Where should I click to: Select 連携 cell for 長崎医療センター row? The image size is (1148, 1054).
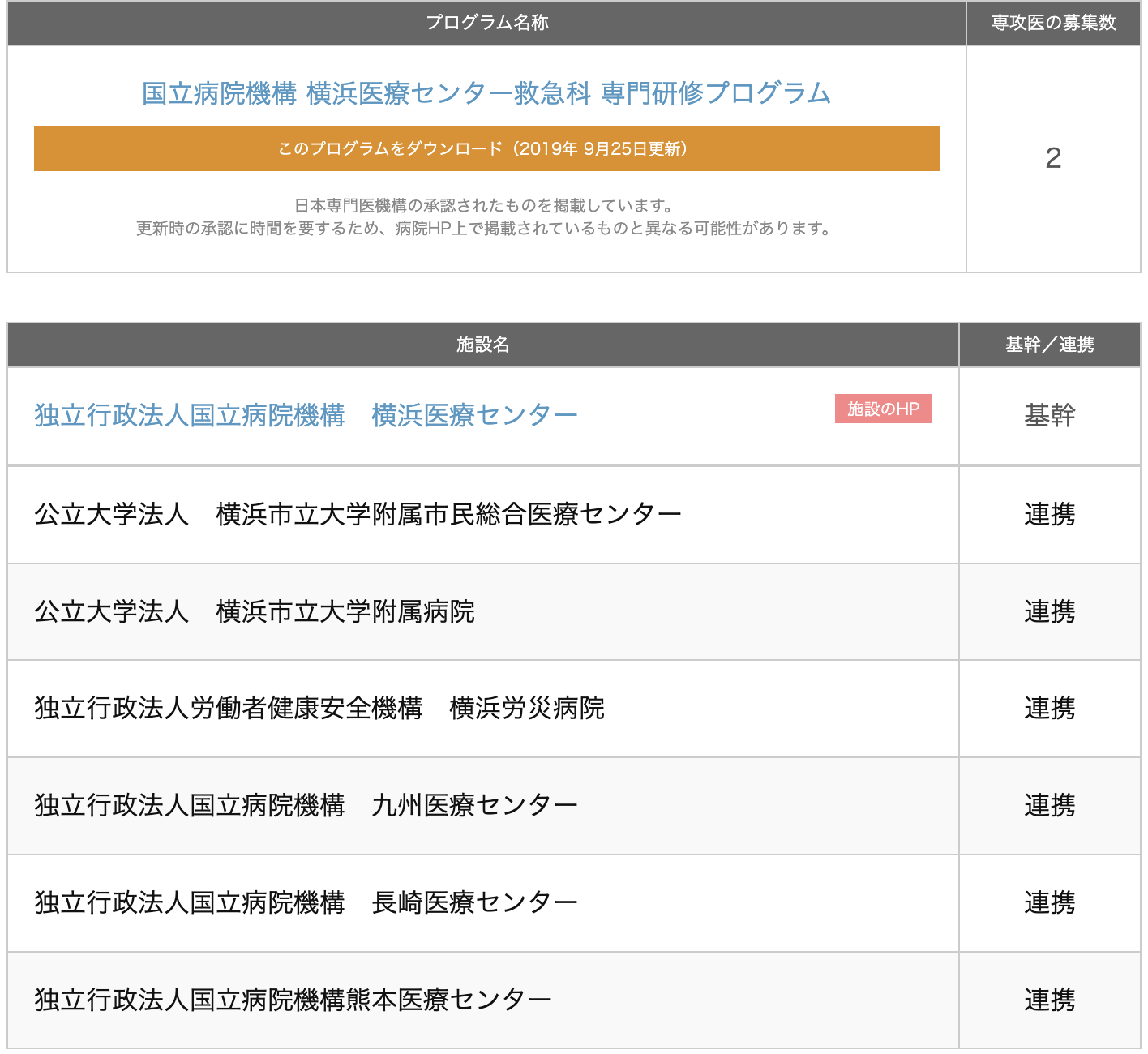pyautogui.click(x=1050, y=902)
